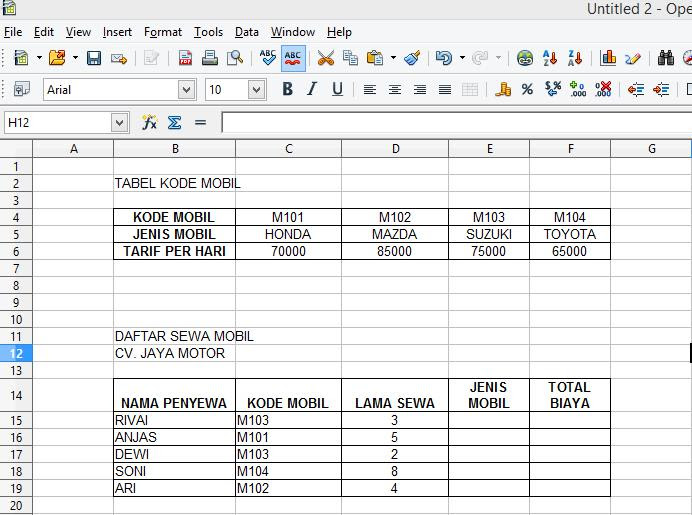Open the Undo history dropdown arrow
The height and width of the screenshot is (515, 692).
point(462,58)
